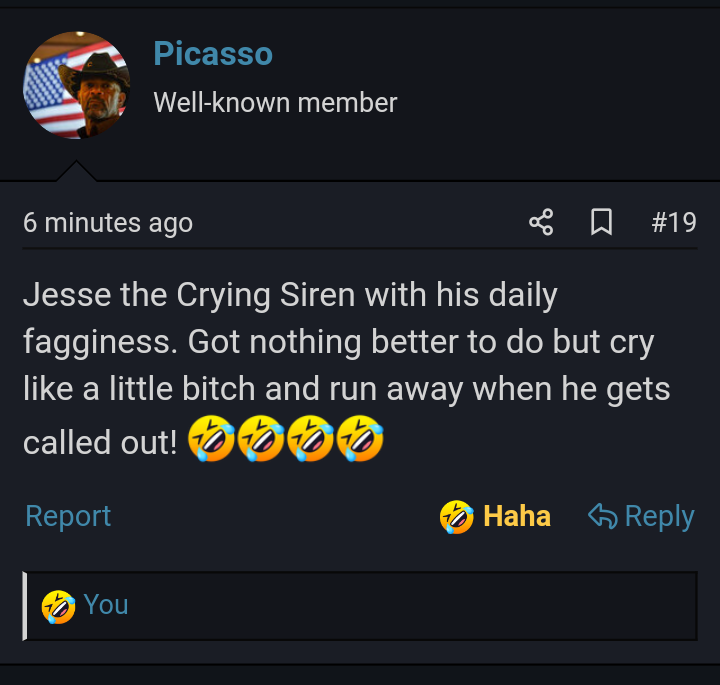This screenshot has height=685, width=720.
Task: Click the share icon on the post
Action: tap(541, 222)
